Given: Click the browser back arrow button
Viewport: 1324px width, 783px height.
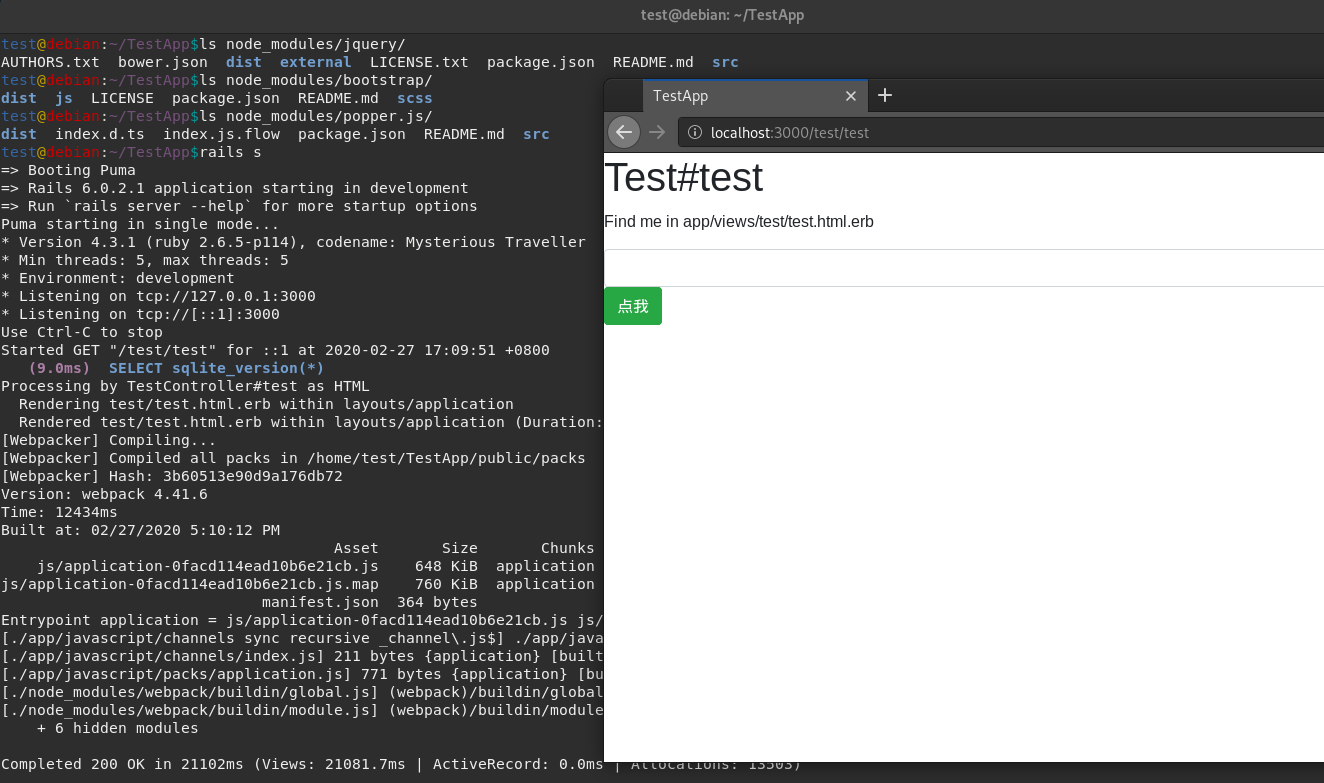Looking at the screenshot, I should (x=624, y=132).
